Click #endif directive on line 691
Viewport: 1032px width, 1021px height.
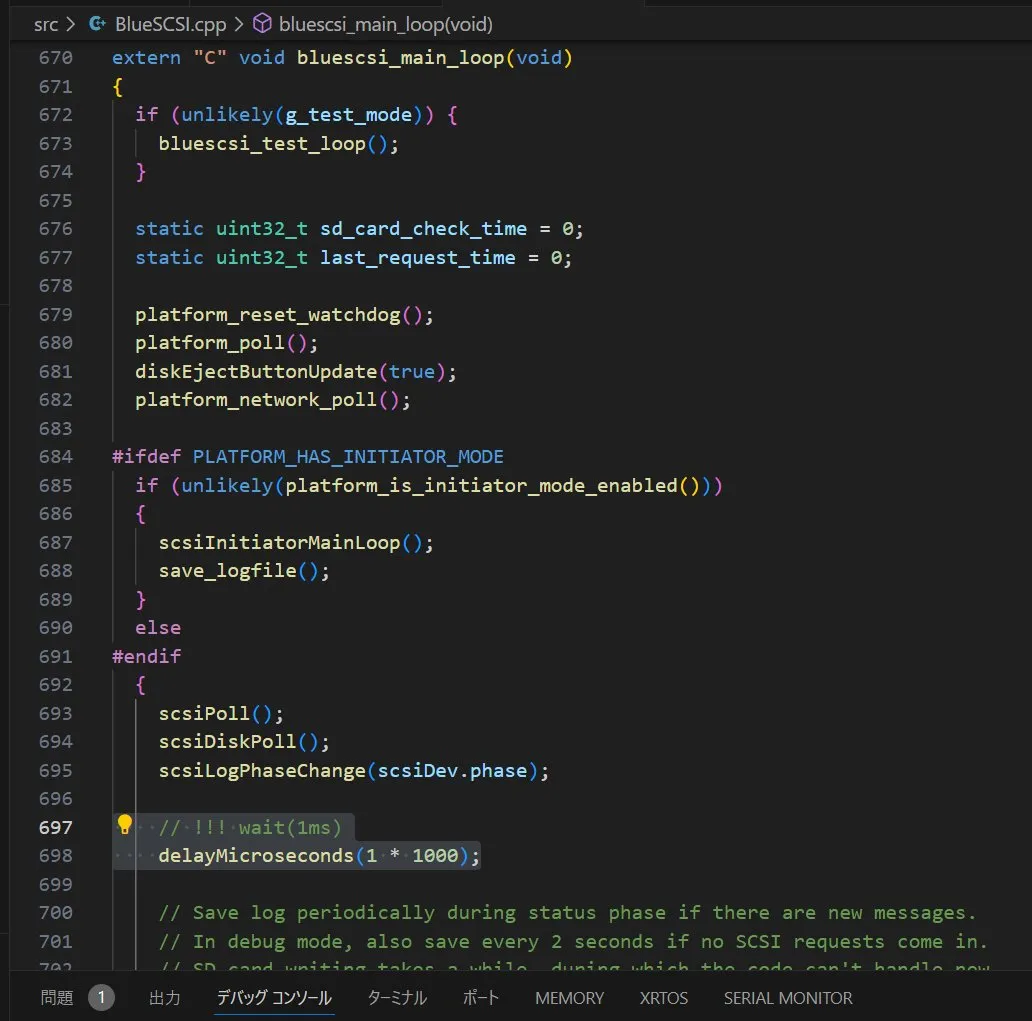[x=146, y=656]
